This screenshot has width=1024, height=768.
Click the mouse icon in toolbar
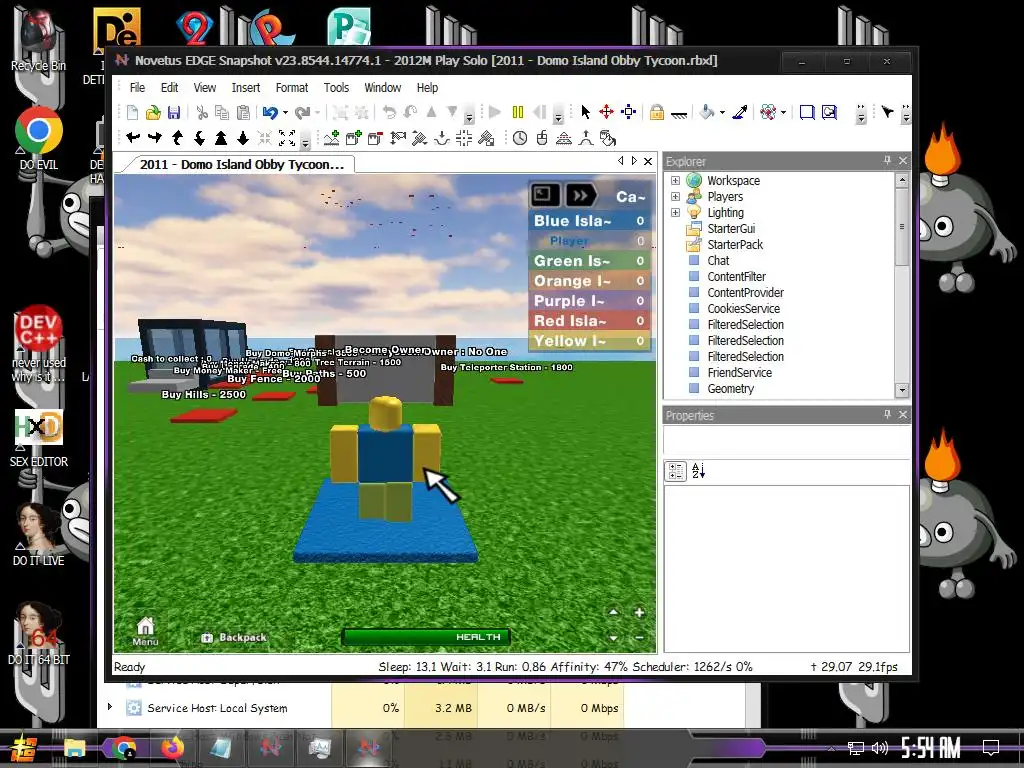[x=541, y=138]
